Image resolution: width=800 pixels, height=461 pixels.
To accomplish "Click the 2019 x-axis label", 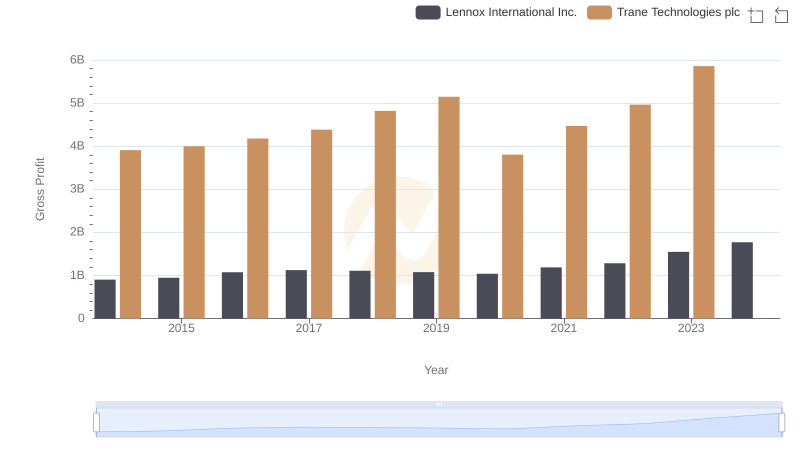I will click(436, 328).
